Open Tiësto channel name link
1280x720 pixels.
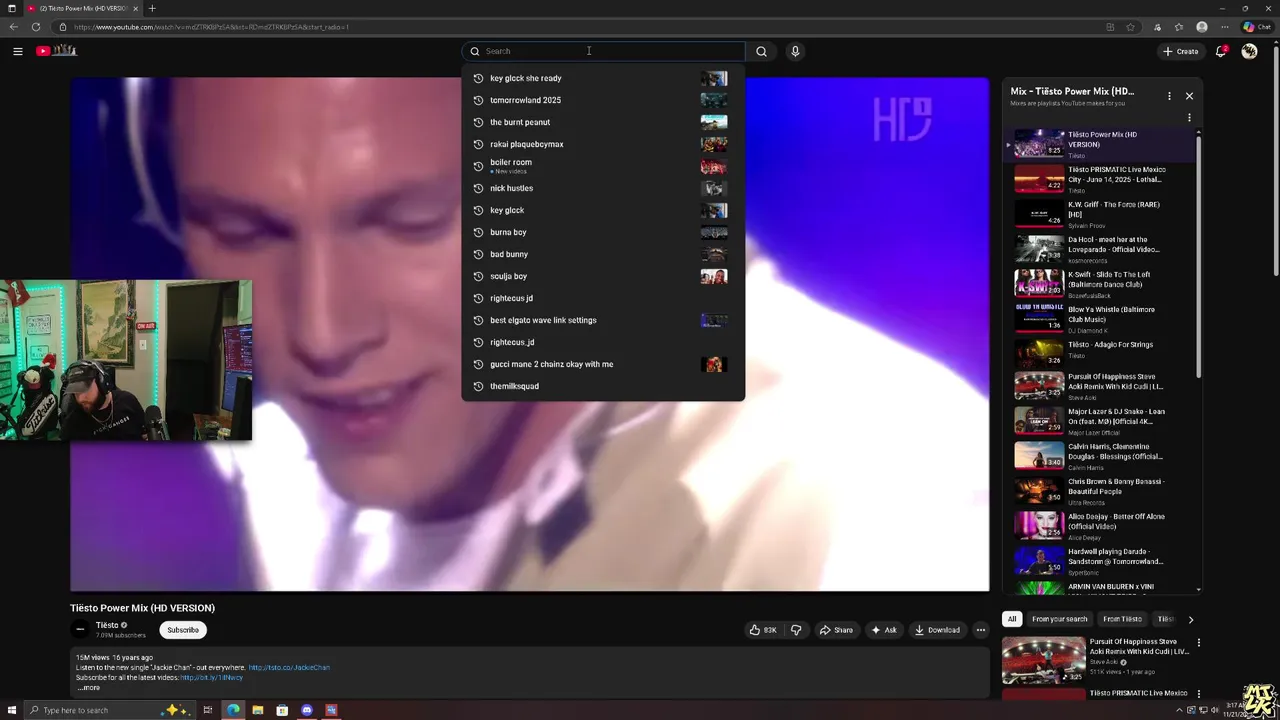pos(107,625)
